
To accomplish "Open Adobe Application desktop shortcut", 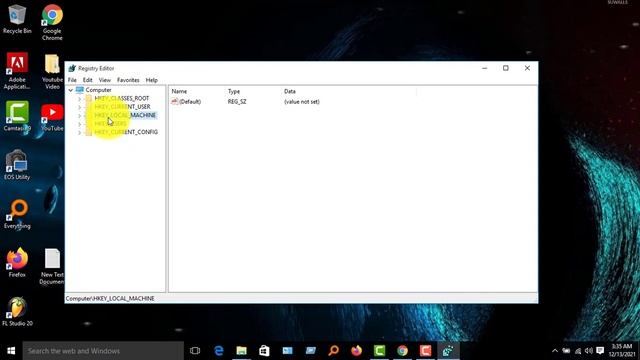I will 17,71.
